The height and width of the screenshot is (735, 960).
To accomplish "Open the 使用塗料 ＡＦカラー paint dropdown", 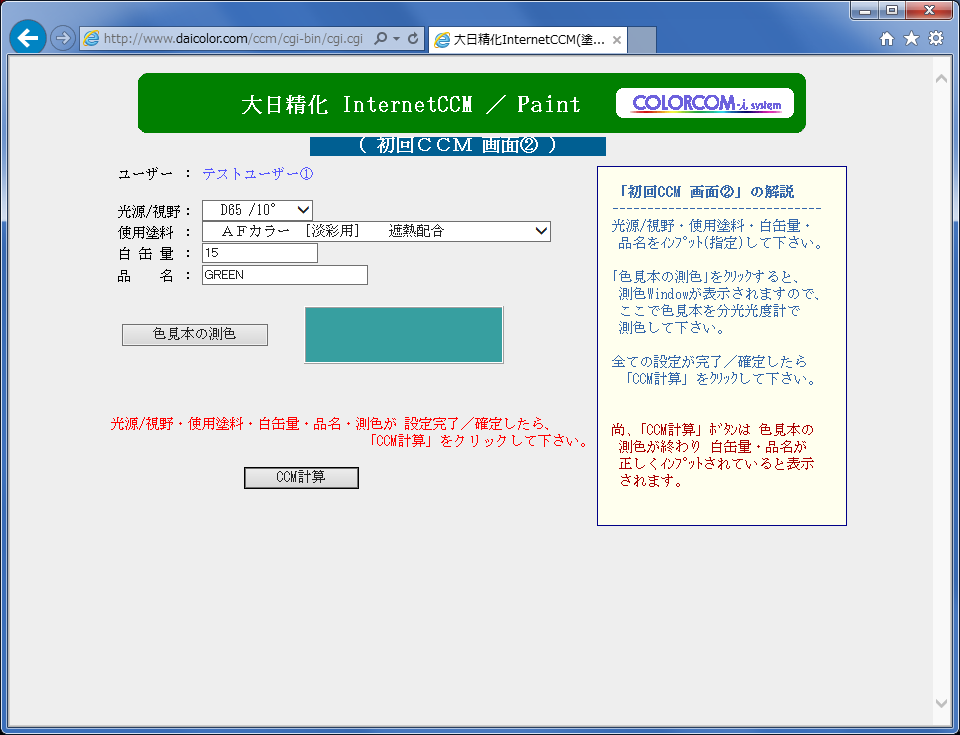I will [x=376, y=232].
